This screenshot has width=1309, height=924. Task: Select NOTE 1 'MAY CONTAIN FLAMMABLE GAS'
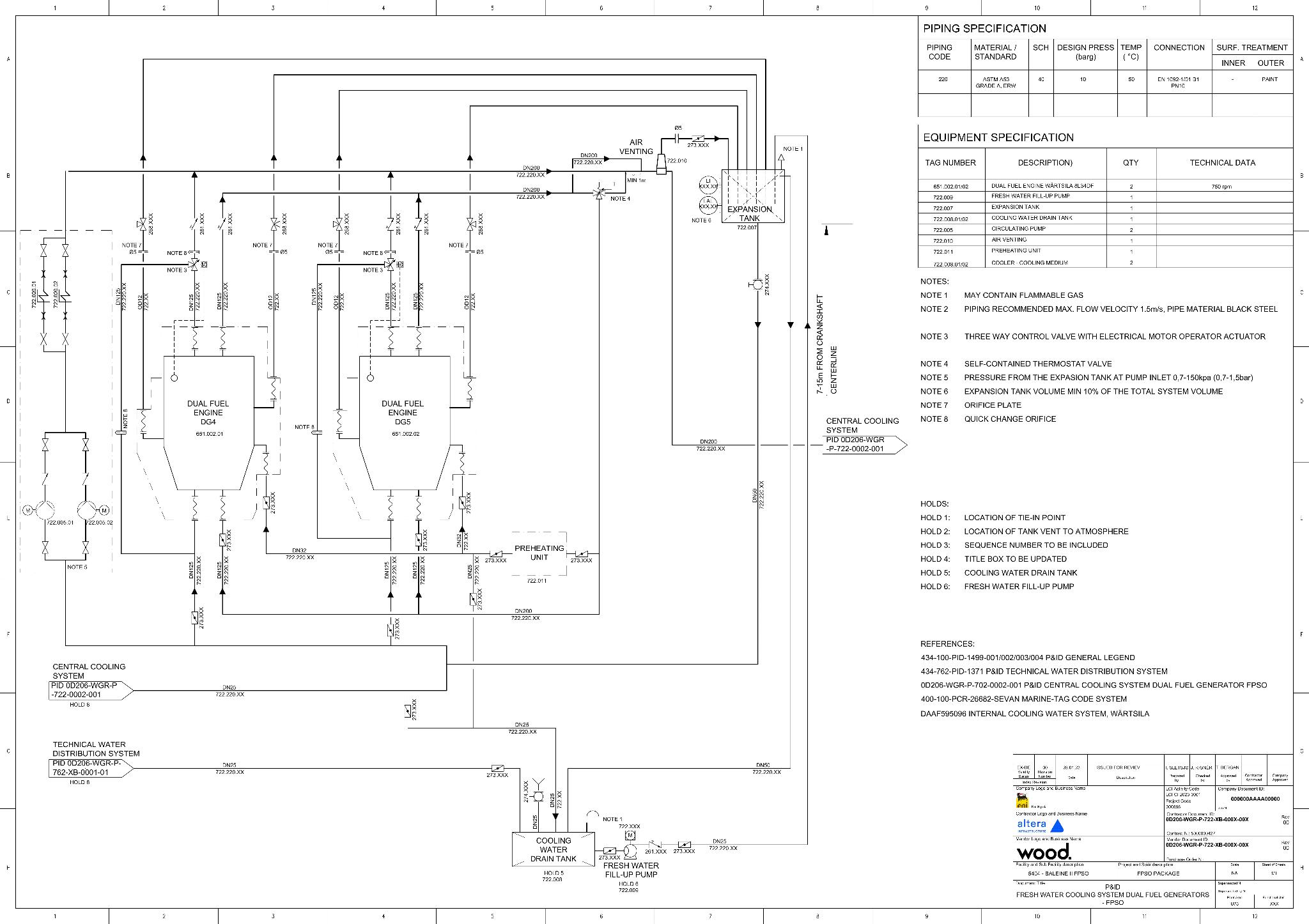pyautogui.click(x=1023, y=295)
